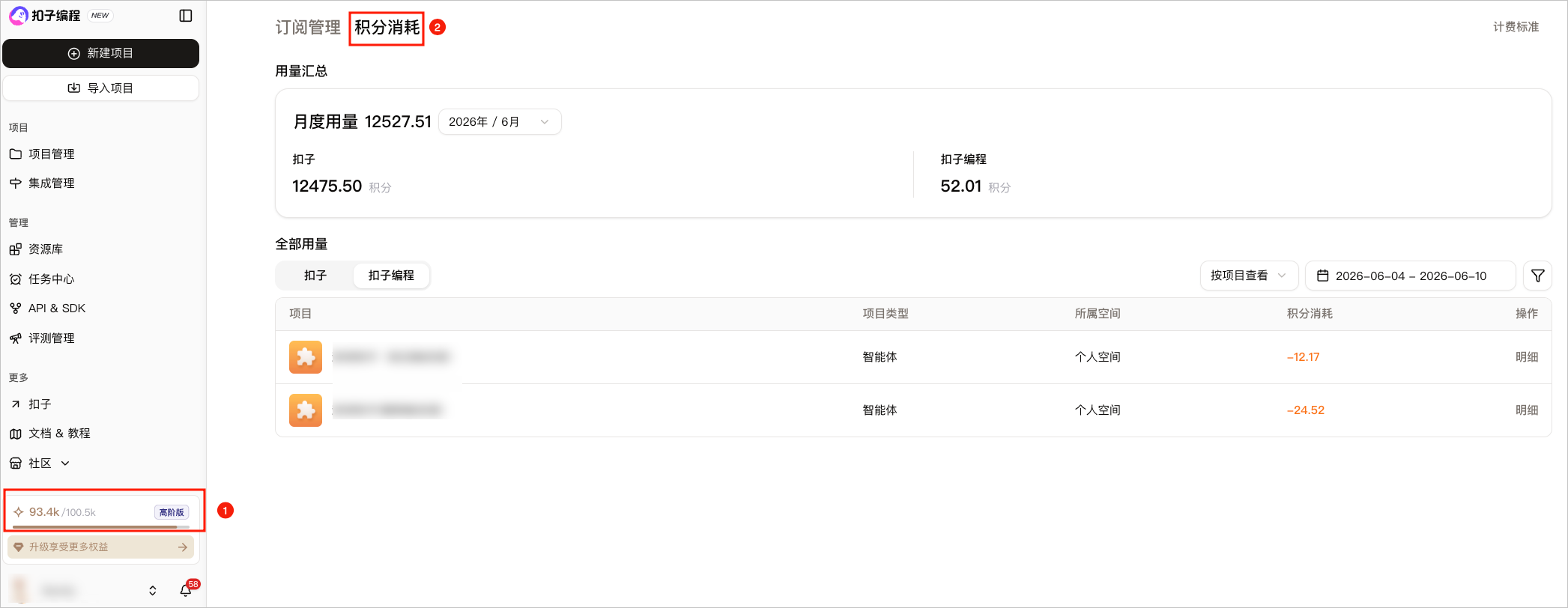Viewport: 1568px width, 608px height.
Task: Click the filter funnel icon
Action: (x=1537, y=276)
